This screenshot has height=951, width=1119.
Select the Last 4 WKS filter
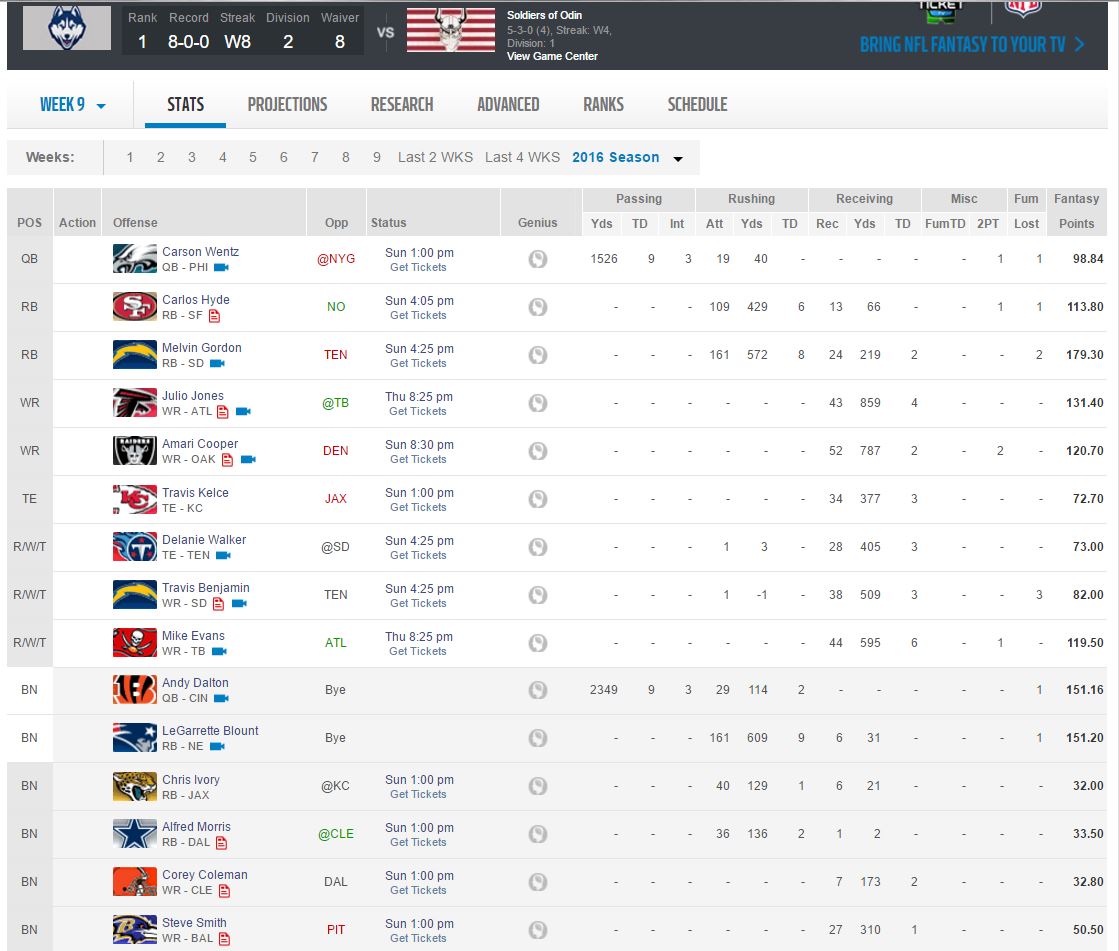522,157
